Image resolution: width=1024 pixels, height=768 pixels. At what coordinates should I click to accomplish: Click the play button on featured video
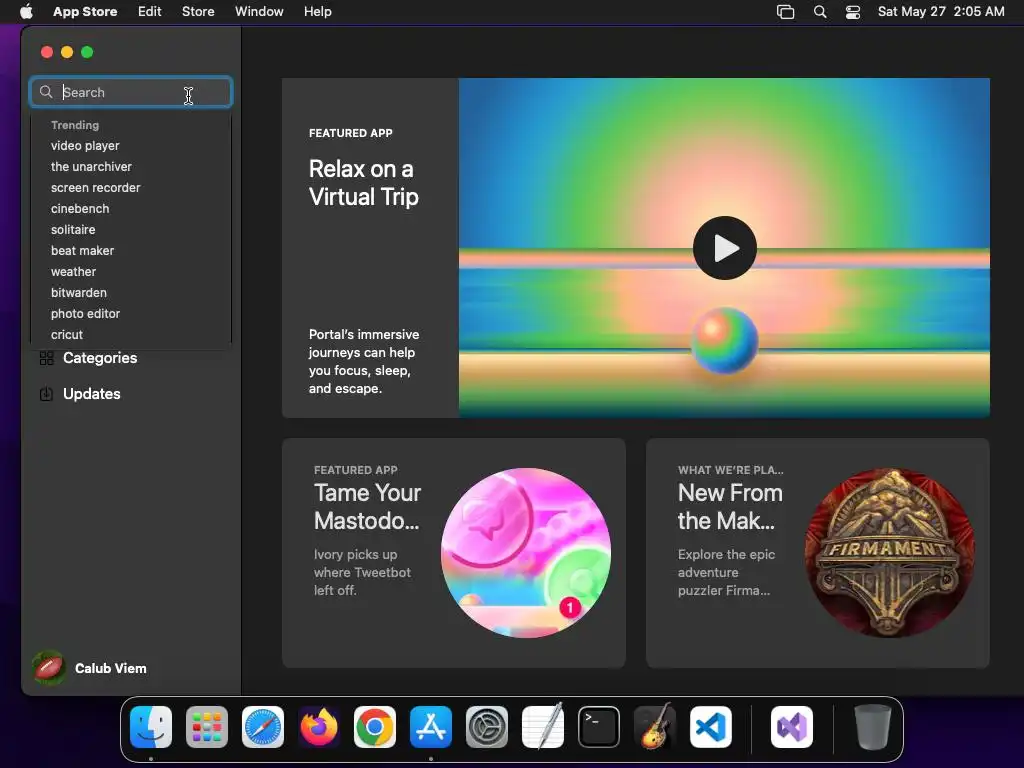(x=724, y=248)
